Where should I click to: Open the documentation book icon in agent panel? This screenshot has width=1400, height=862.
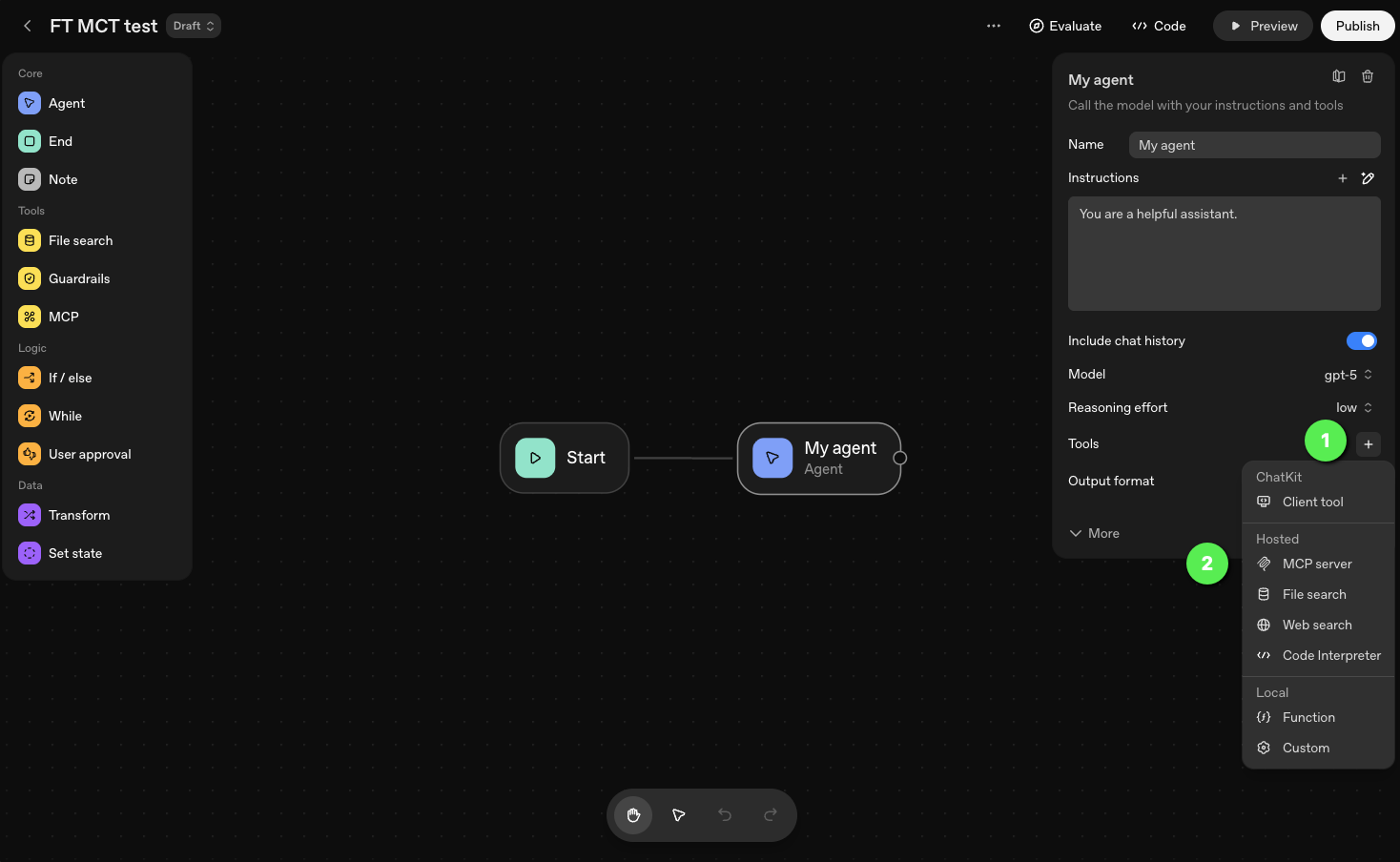coord(1339,76)
